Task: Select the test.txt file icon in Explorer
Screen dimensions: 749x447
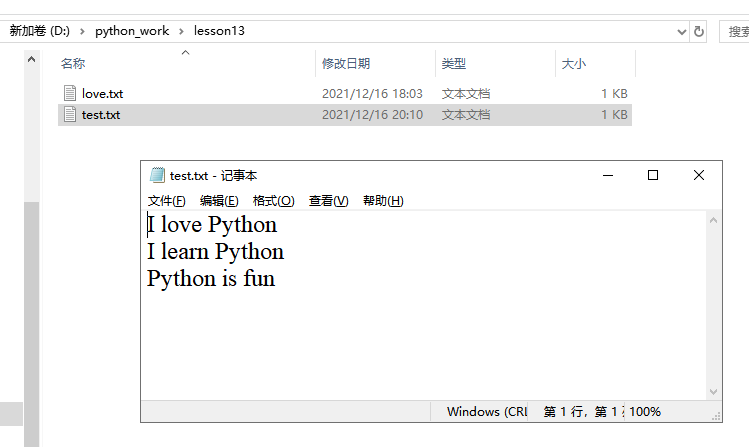Action: pos(70,115)
